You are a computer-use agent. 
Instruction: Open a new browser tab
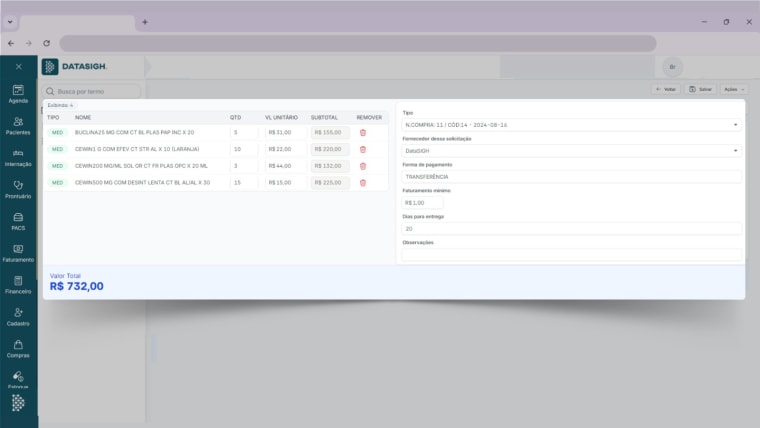[x=144, y=22]
